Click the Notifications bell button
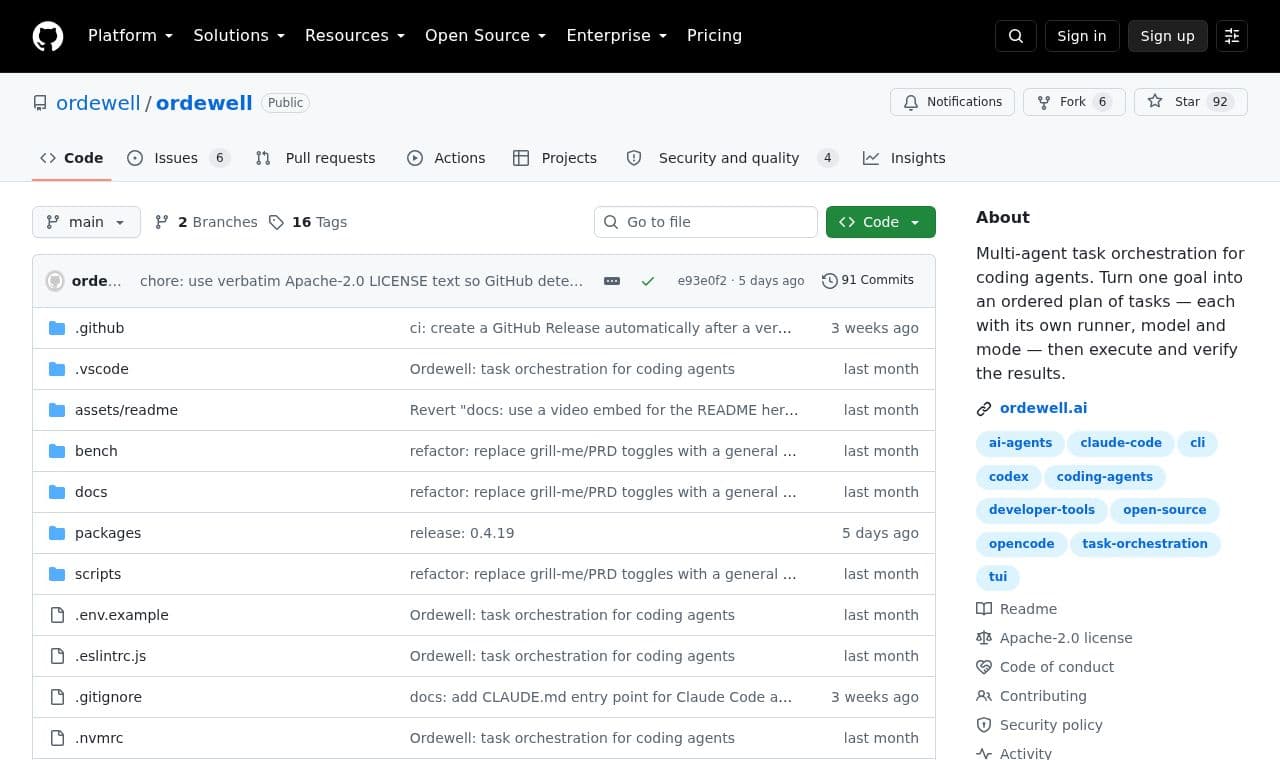 [952, 102]
